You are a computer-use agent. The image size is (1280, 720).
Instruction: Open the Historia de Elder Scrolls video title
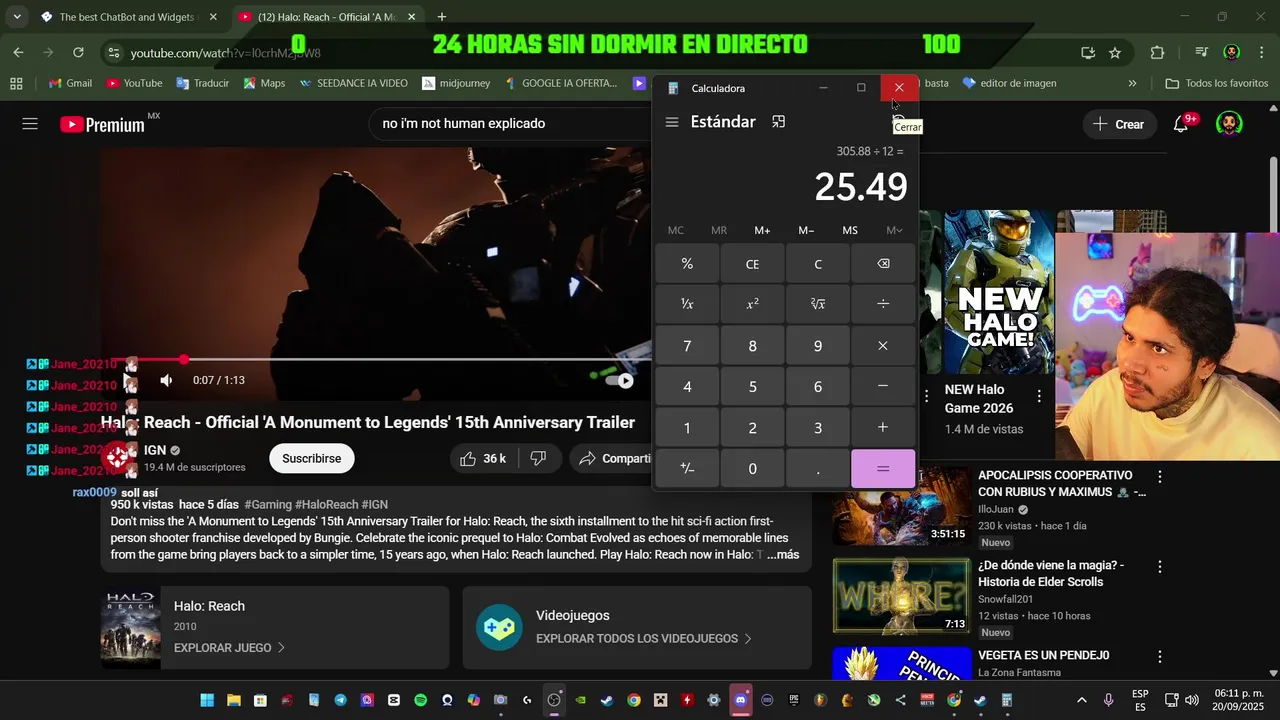pos(1051,573)
